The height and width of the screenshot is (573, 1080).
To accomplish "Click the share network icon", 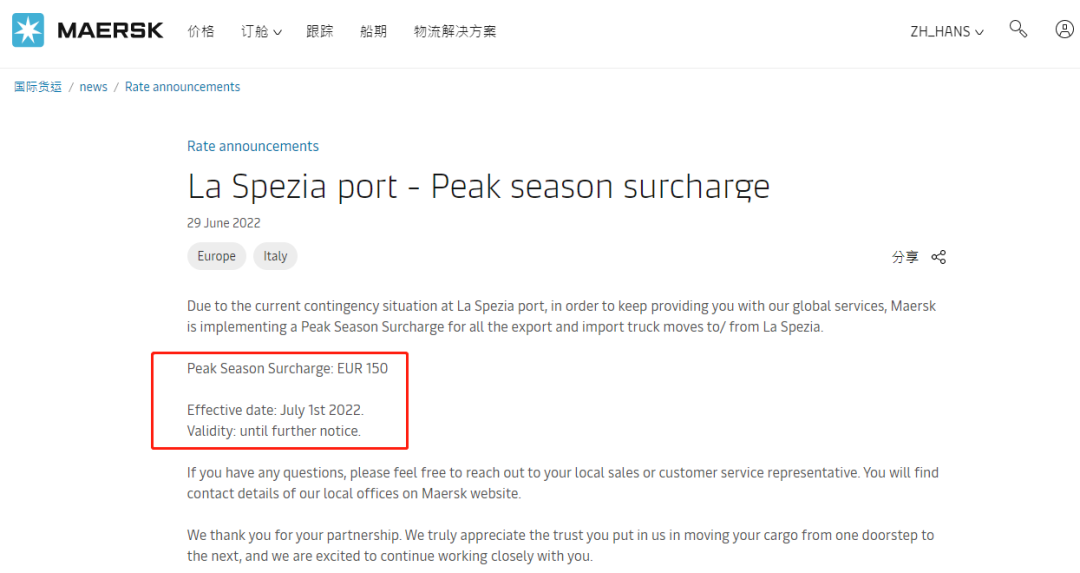I will pos(938,257).
